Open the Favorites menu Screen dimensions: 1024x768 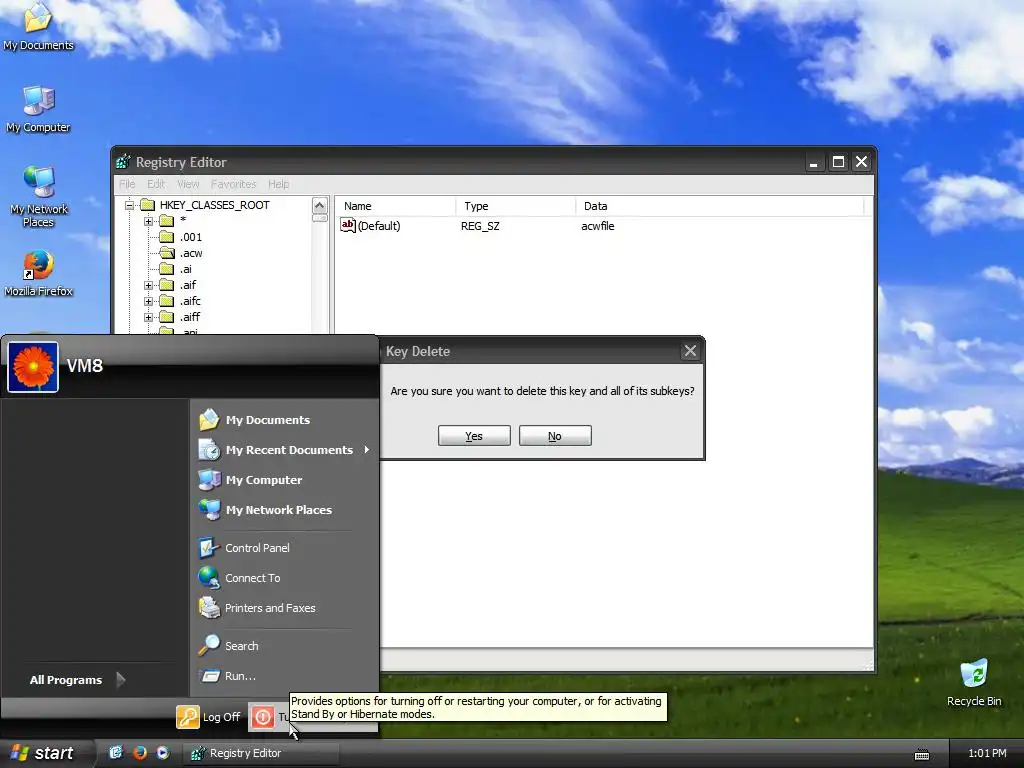pos(233,184)
